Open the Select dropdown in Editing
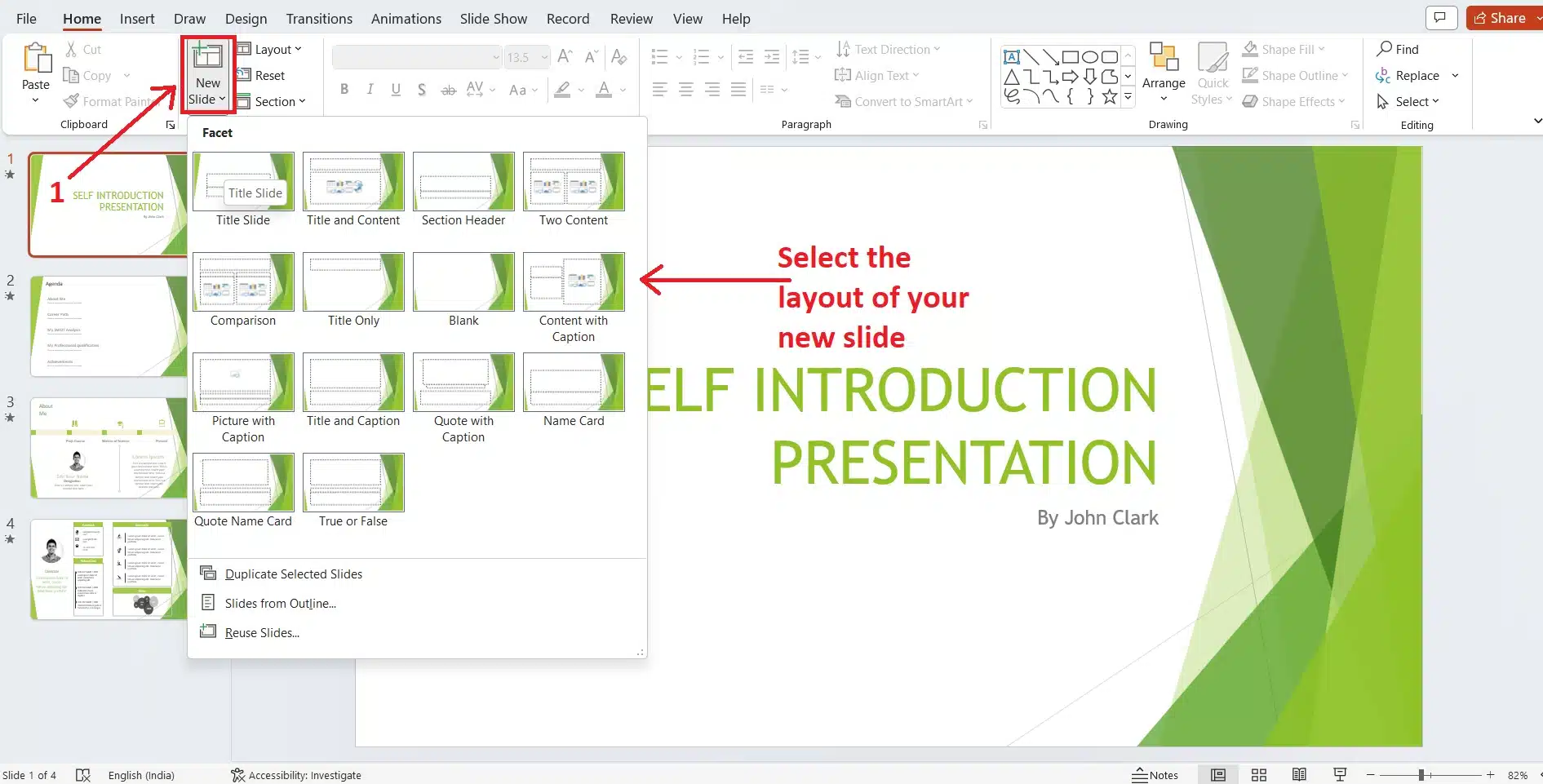 (x=1408, y=101)
